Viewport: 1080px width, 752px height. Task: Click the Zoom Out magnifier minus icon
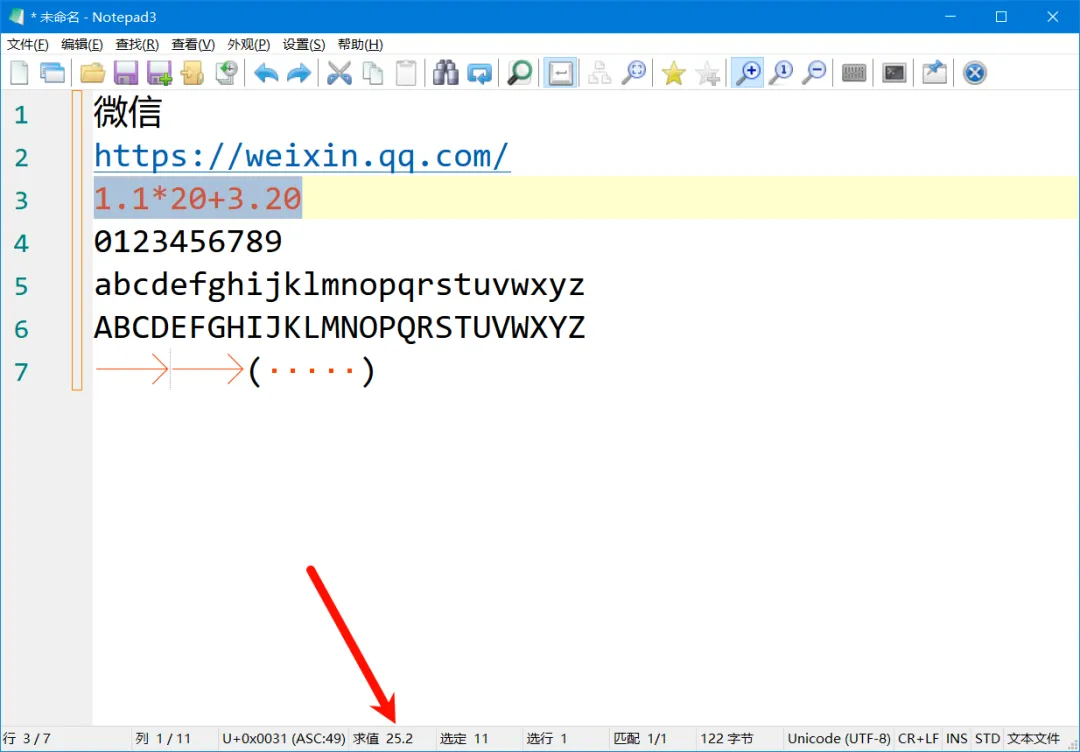[814, 73]
